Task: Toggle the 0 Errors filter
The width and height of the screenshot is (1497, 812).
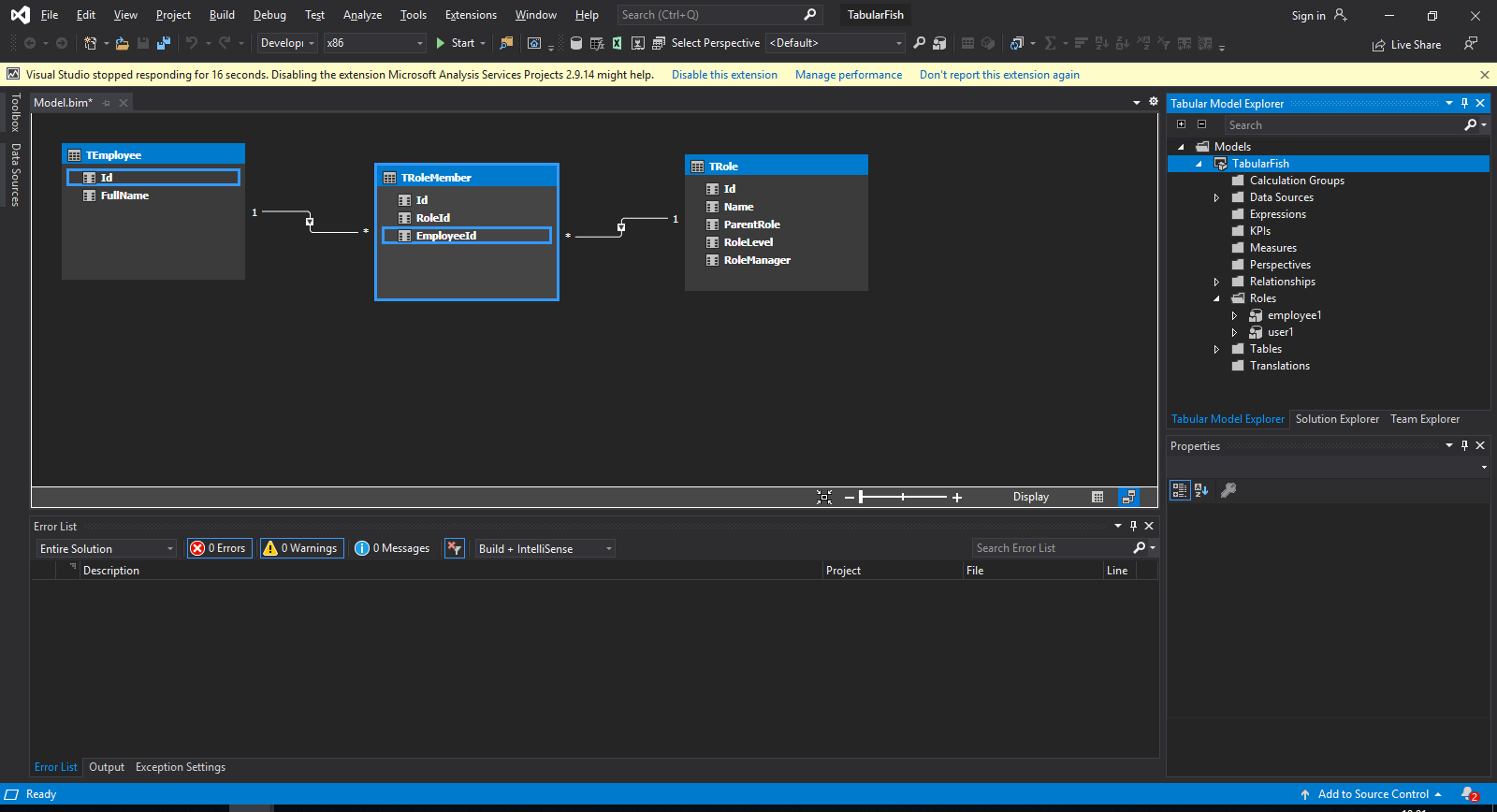Action: click(x=219, y=548)
